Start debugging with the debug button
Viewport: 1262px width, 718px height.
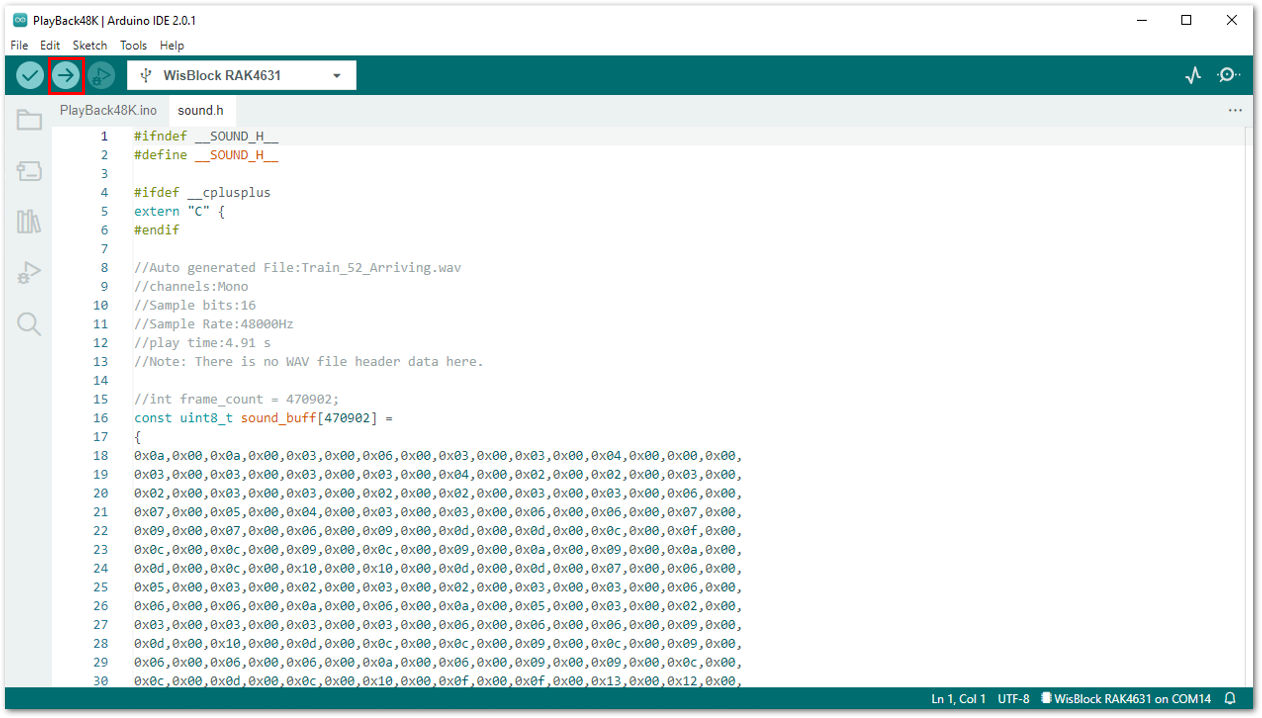click(101, 75)
